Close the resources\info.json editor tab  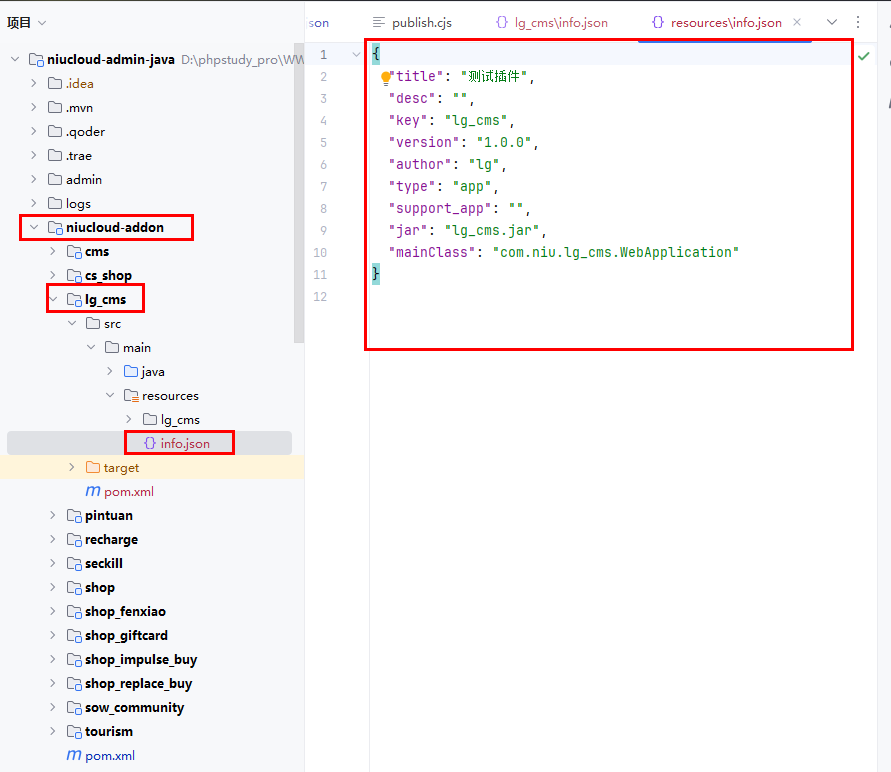[797, 22]
